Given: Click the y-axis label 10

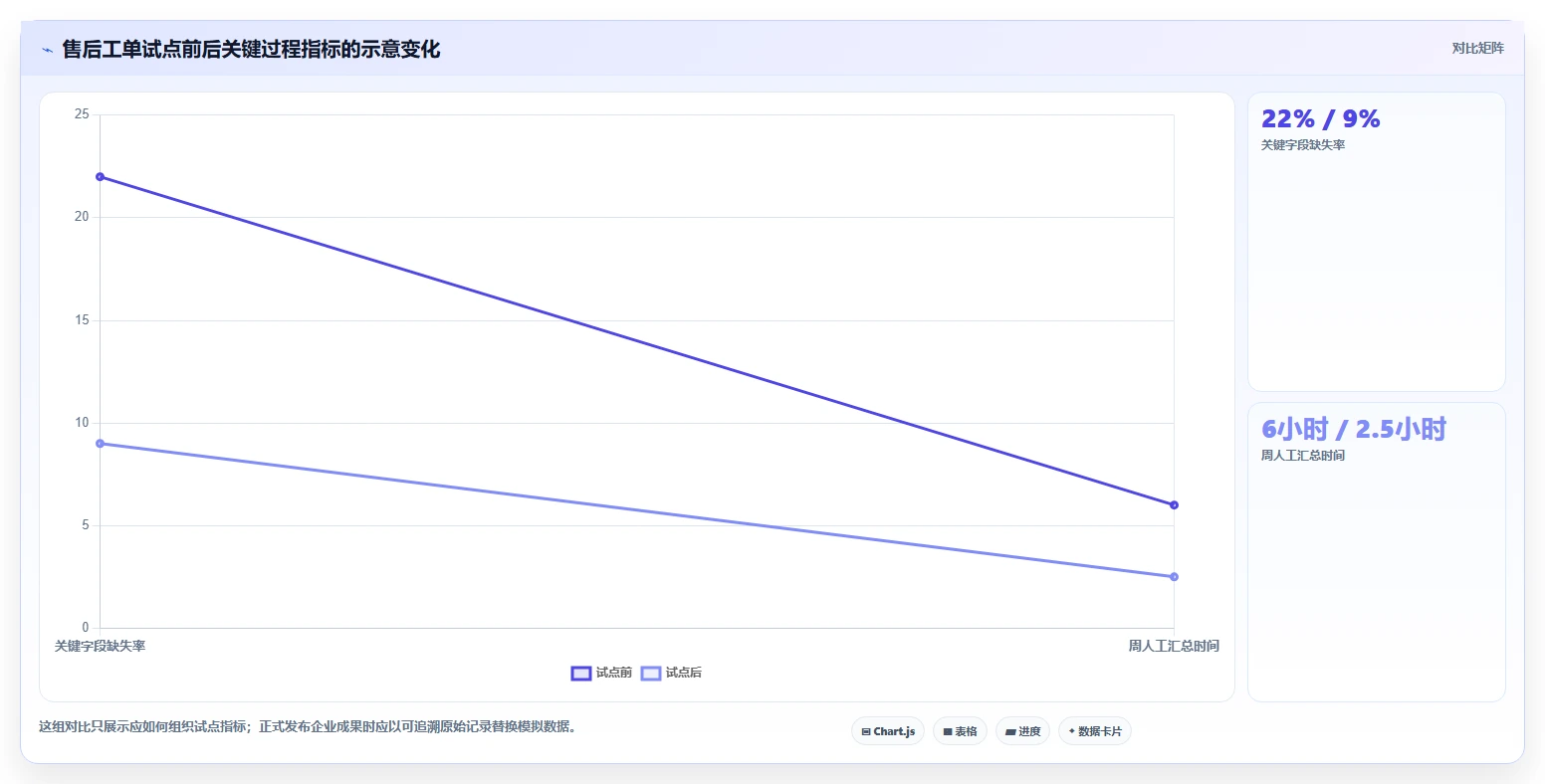Looking at the screenshot, I should pos(82,423).
